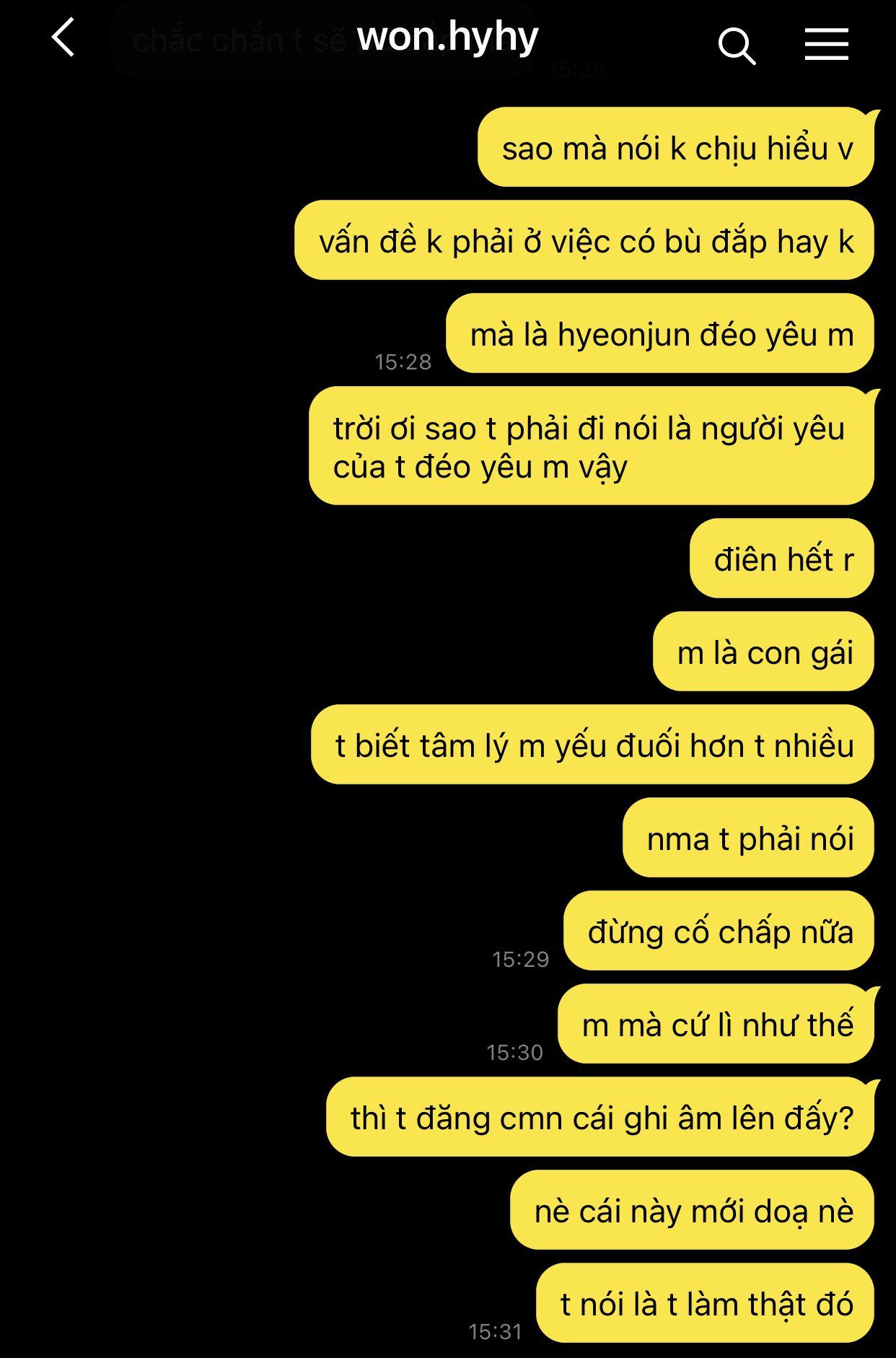The width and height of the screenshot is (896, 1358).
Task: Tap bubble "m mà cứ lì như thế"
Action: tap(716, 1024)
